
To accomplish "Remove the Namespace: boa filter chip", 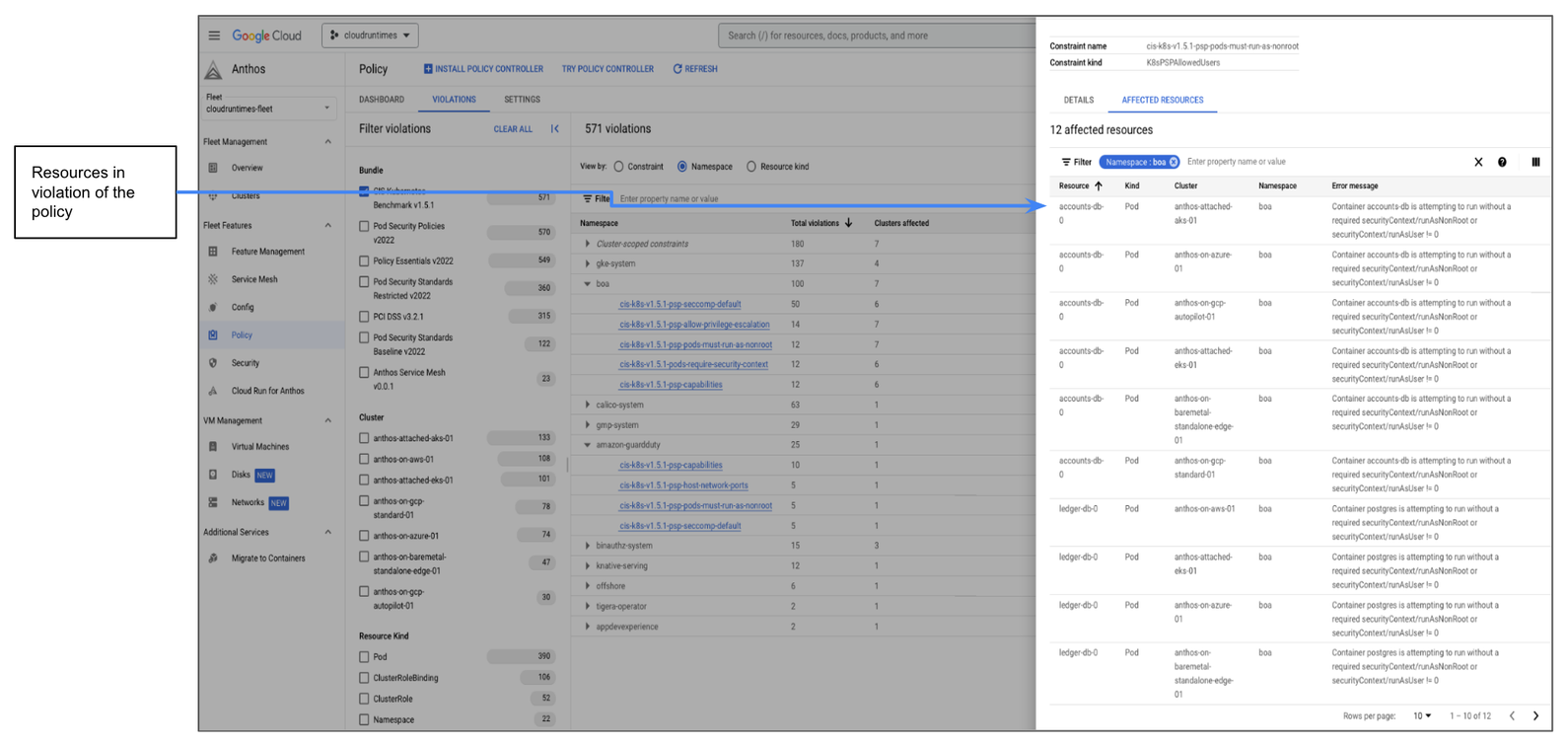I will [x=1174, y=162].
